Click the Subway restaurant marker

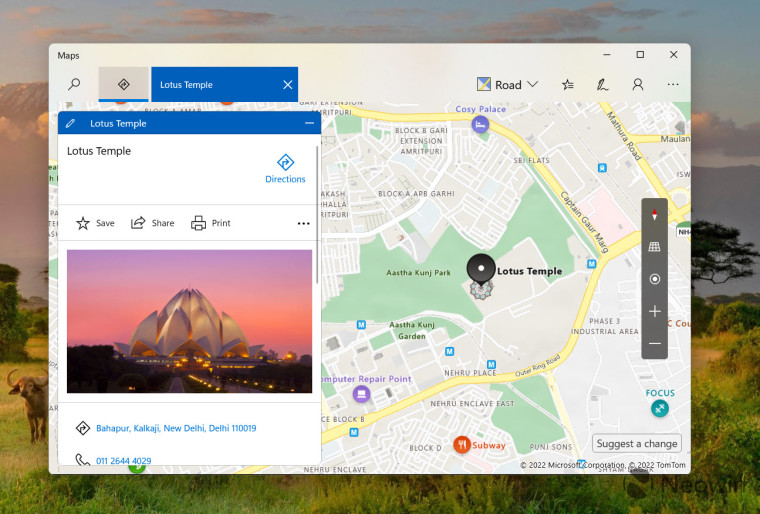coord(462,445)
